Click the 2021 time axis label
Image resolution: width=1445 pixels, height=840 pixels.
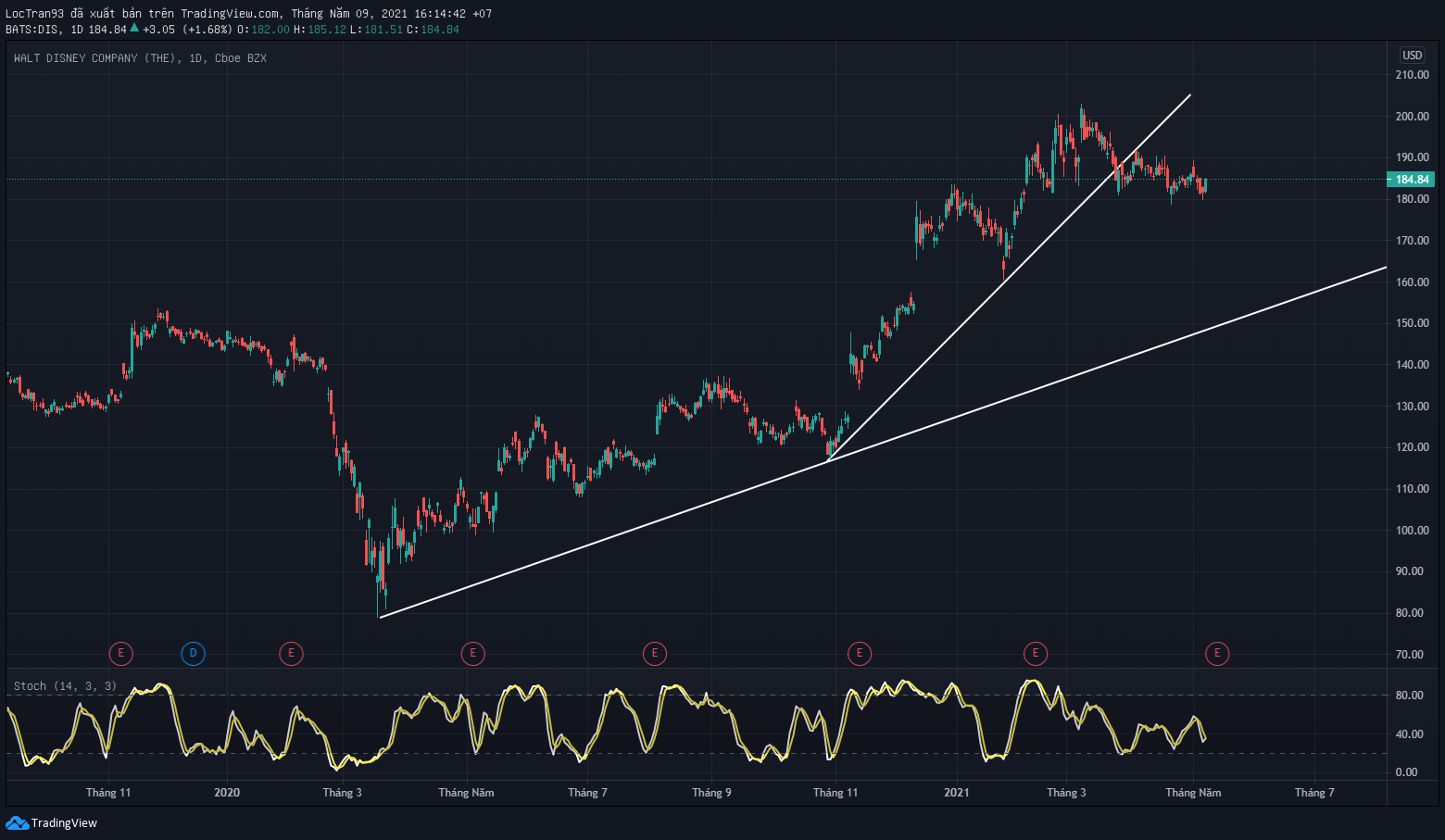957,793
